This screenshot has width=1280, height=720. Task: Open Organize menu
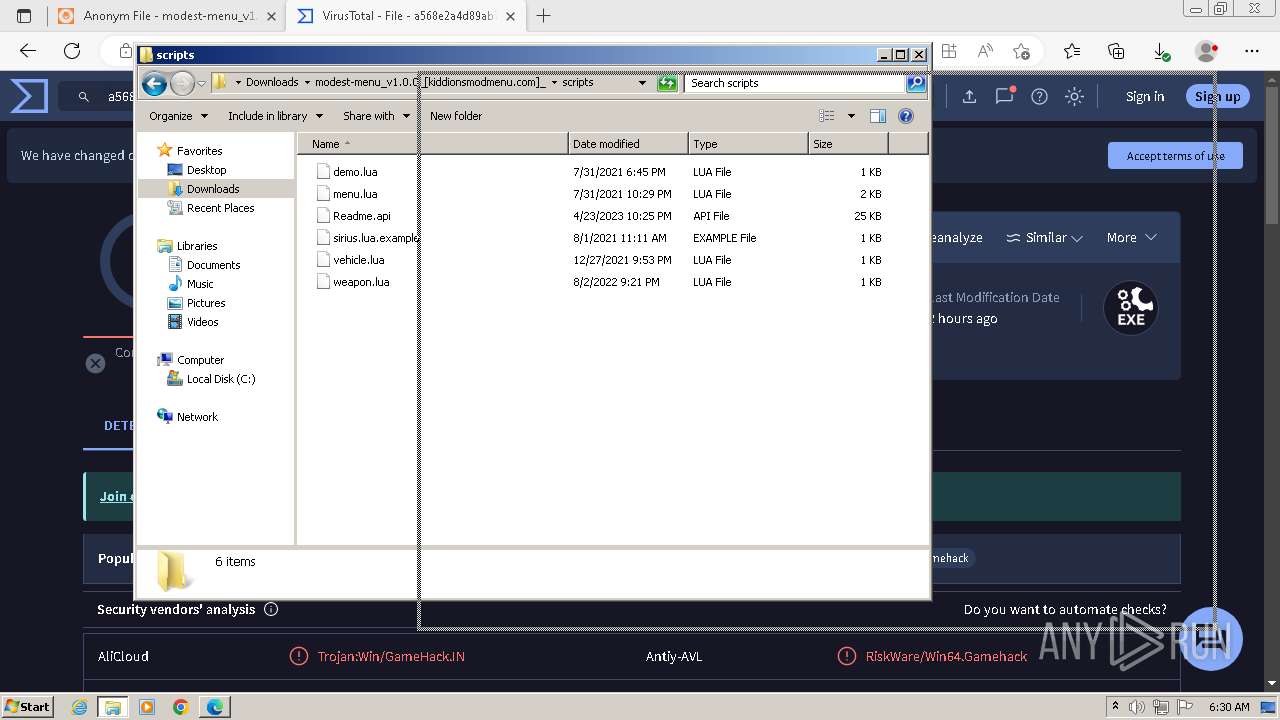(178, 116)
